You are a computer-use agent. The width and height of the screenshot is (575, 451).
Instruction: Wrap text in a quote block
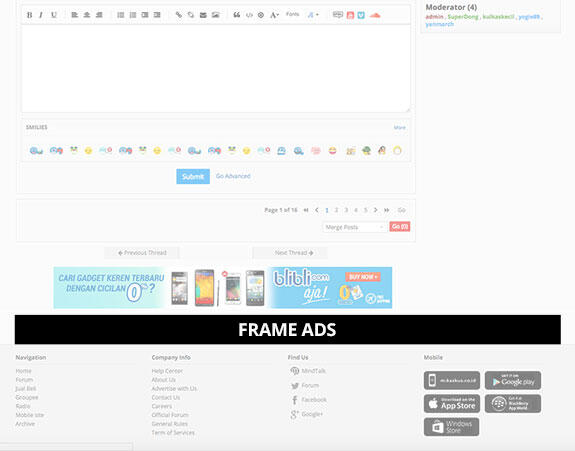(x=237, y=15)
